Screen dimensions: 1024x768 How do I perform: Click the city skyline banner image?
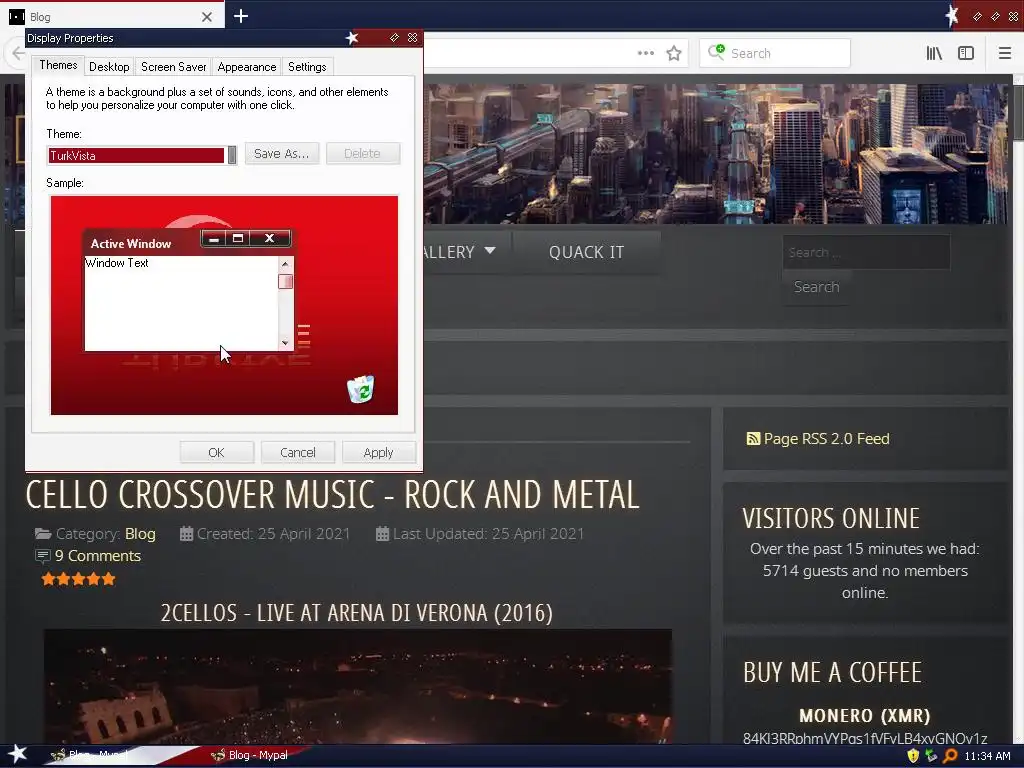coord(715,153)
